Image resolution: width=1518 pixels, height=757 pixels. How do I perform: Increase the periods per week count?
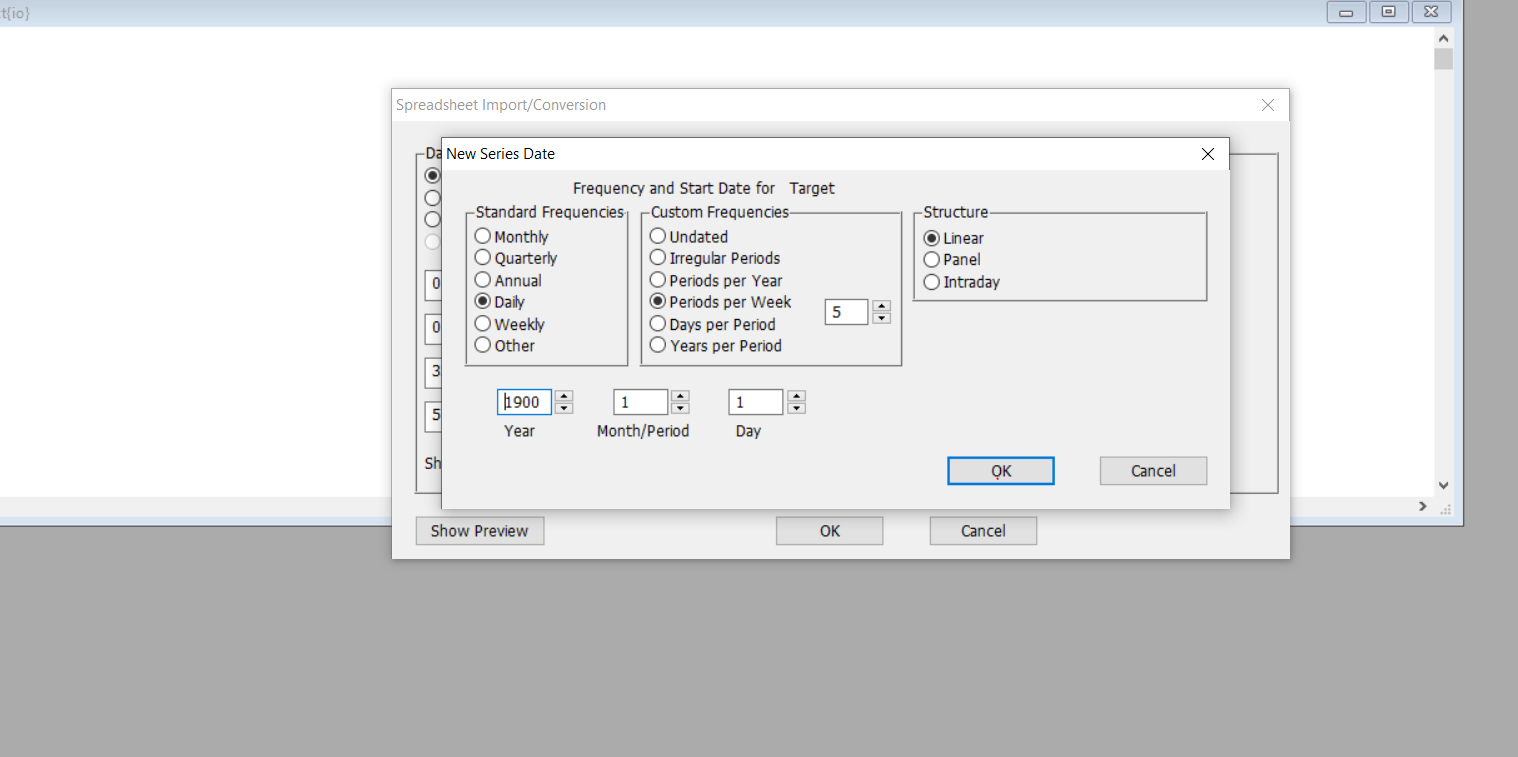[881, 307]
